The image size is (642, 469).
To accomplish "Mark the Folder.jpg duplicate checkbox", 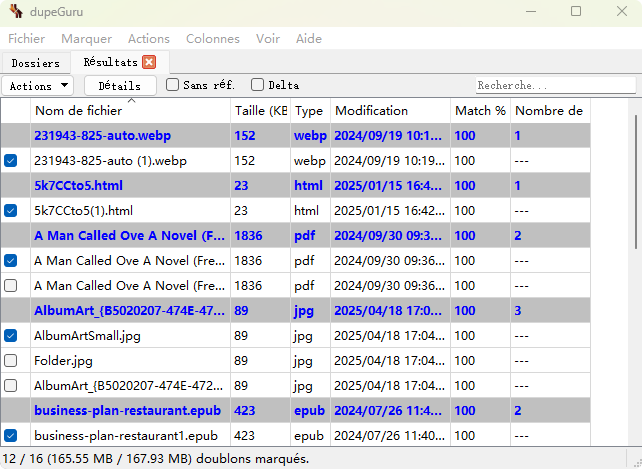I will pyautogui.click(x=11, y=360).
